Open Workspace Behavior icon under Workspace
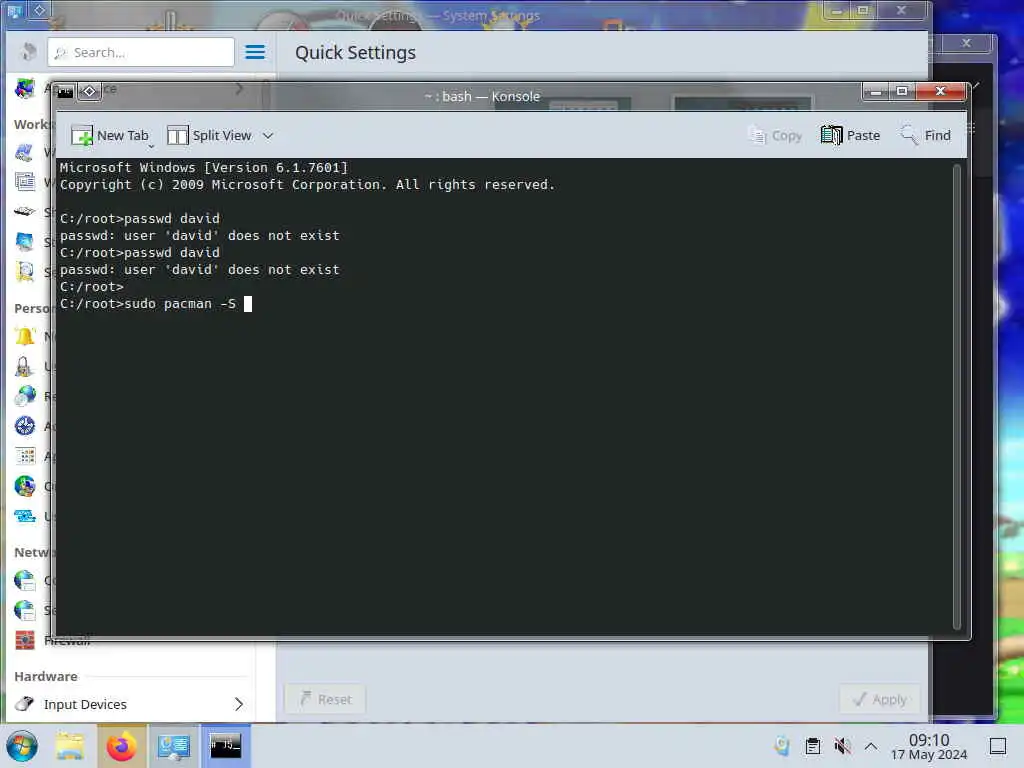 pyautogui.click(x=25, y=153)
